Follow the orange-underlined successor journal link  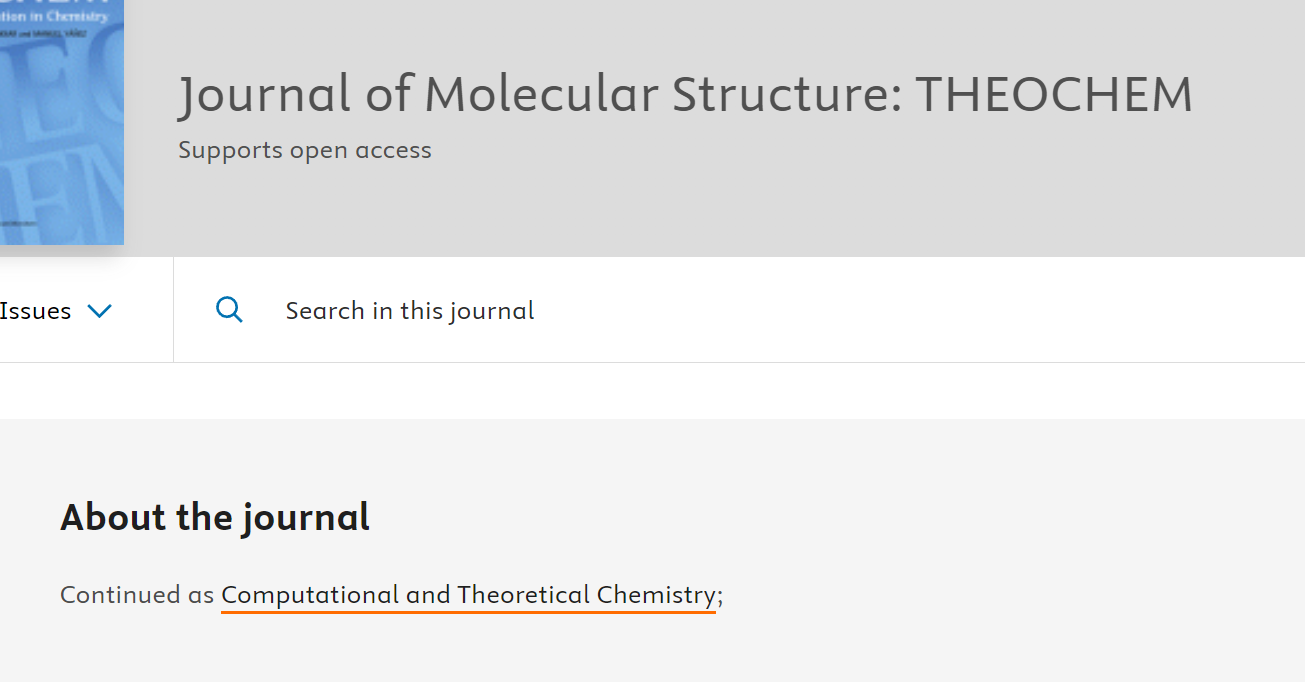pyautogui.click(x=468, y=595)
